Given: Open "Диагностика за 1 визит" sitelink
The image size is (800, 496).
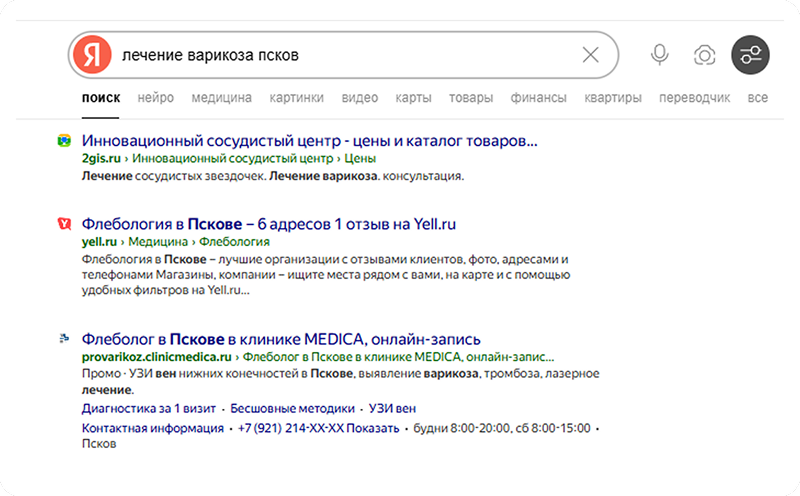Looking at the screenshot, I should [x=149, y=408].
